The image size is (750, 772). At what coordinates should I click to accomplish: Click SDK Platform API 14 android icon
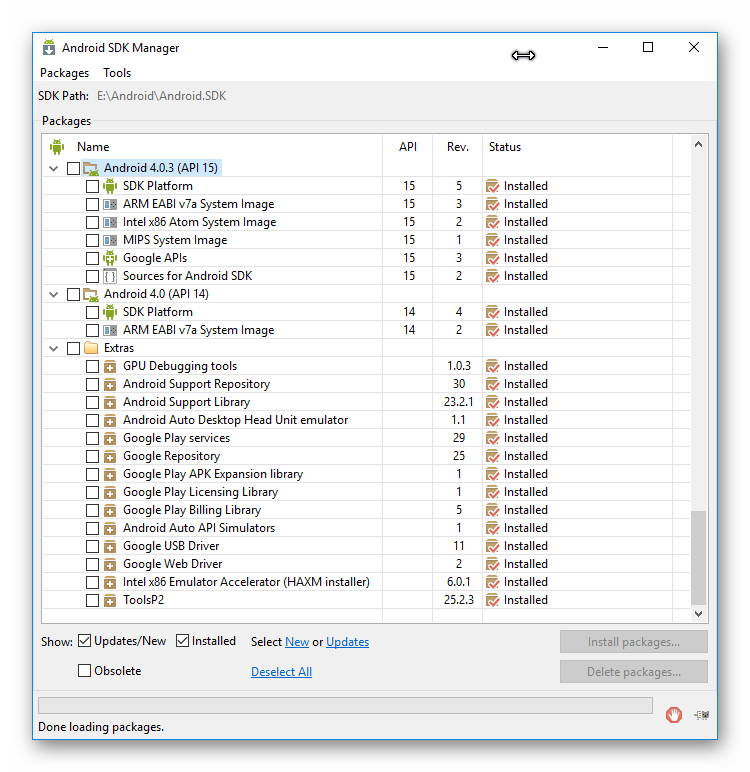click(110, 312)
